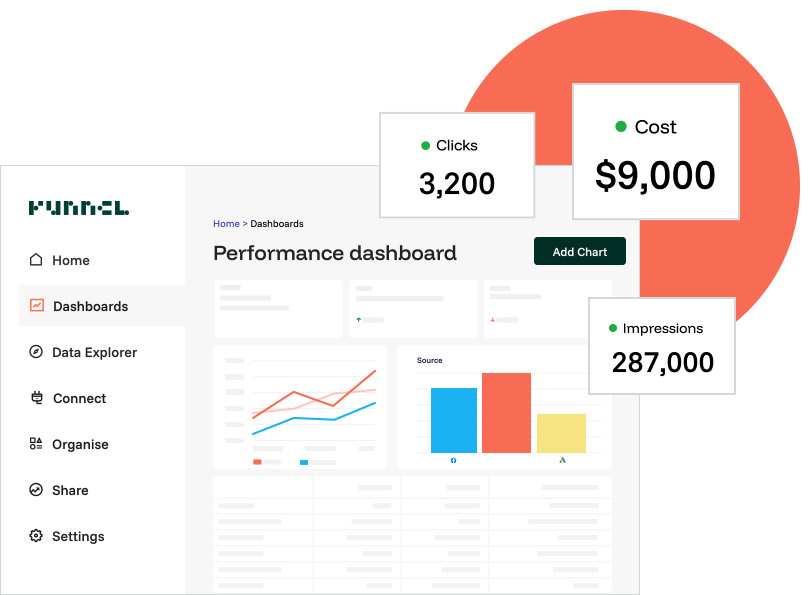Click the Performance dashboard heading

coord(335,253)
